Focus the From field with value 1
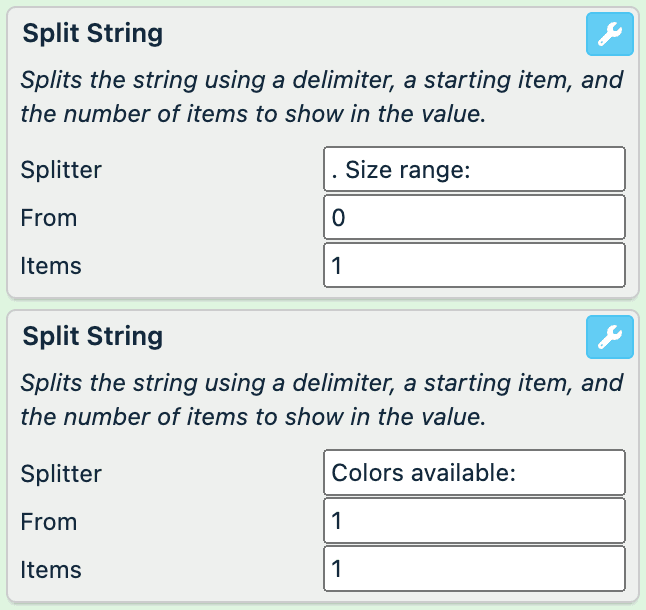This screenshot has width=646, height=610. click(x=474, y=521)
